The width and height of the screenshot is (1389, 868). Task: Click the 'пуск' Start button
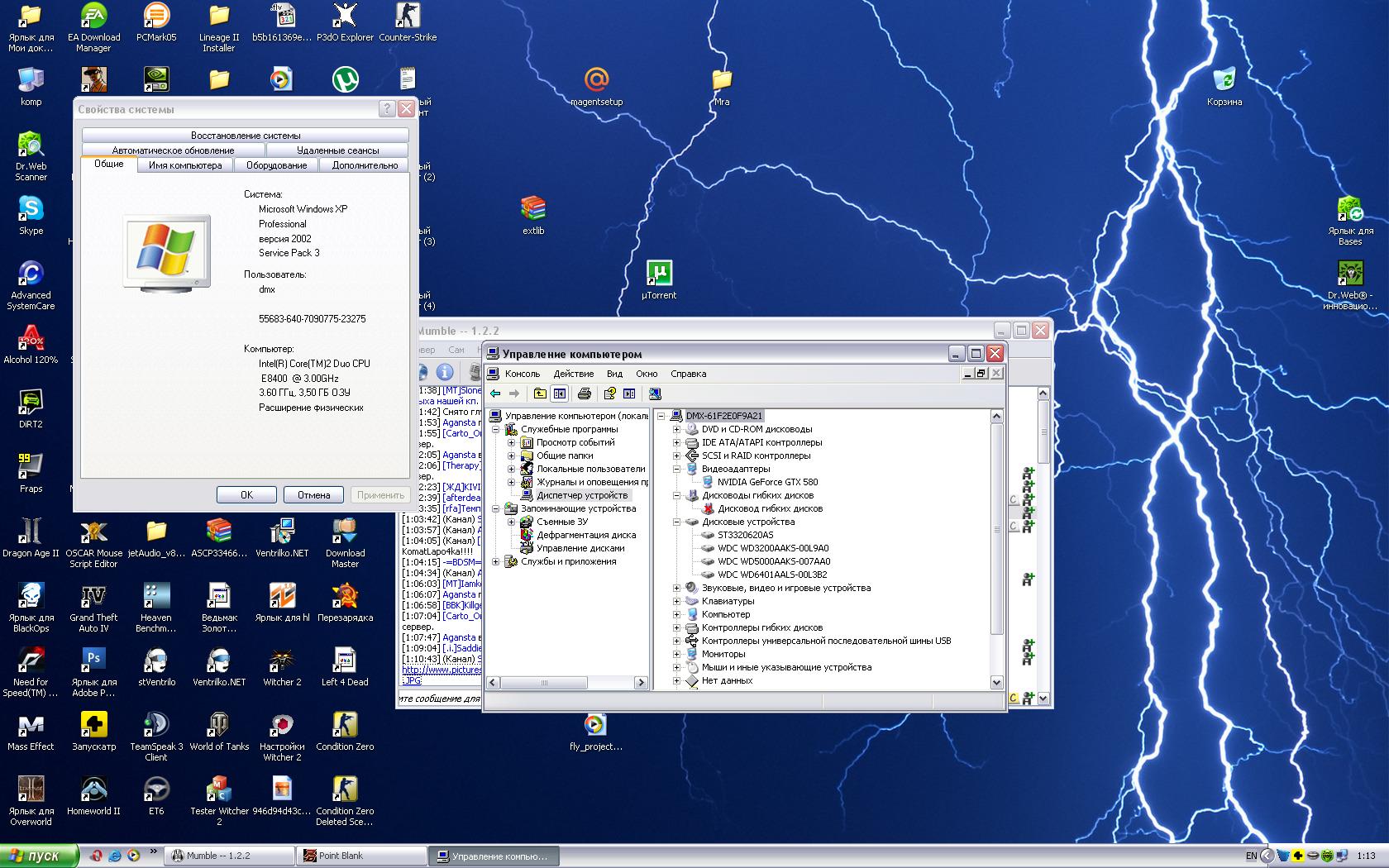(39, 856)
